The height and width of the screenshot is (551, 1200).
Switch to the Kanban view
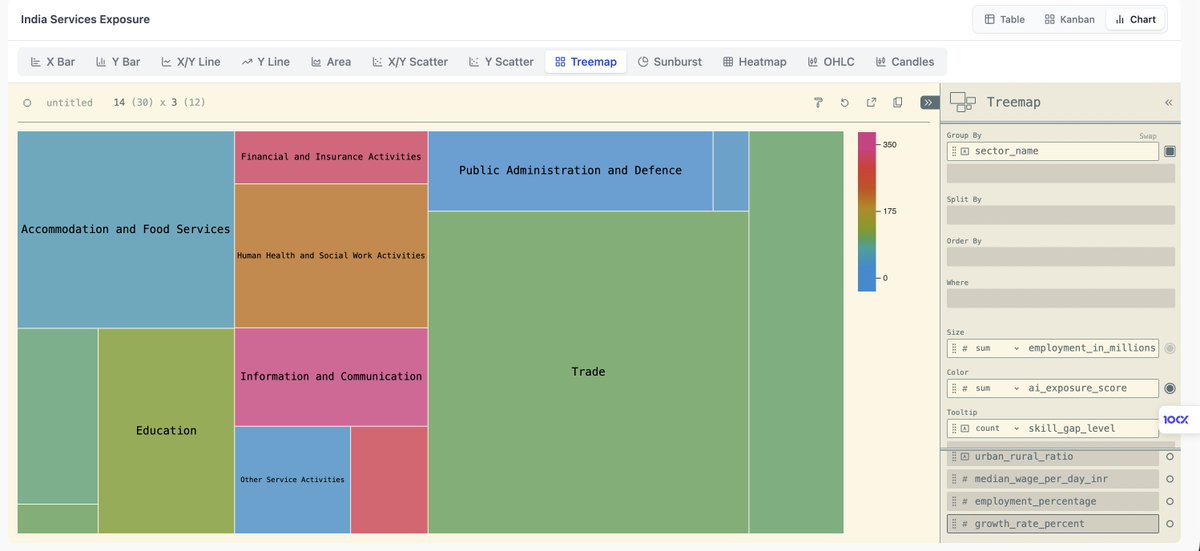(x=1069, y=19)
